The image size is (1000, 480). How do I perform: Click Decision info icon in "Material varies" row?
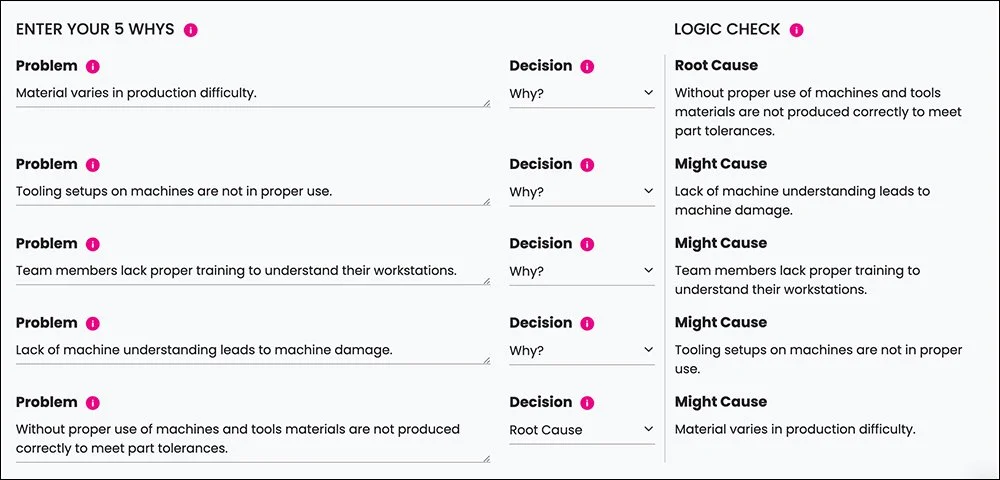(587, 66)
